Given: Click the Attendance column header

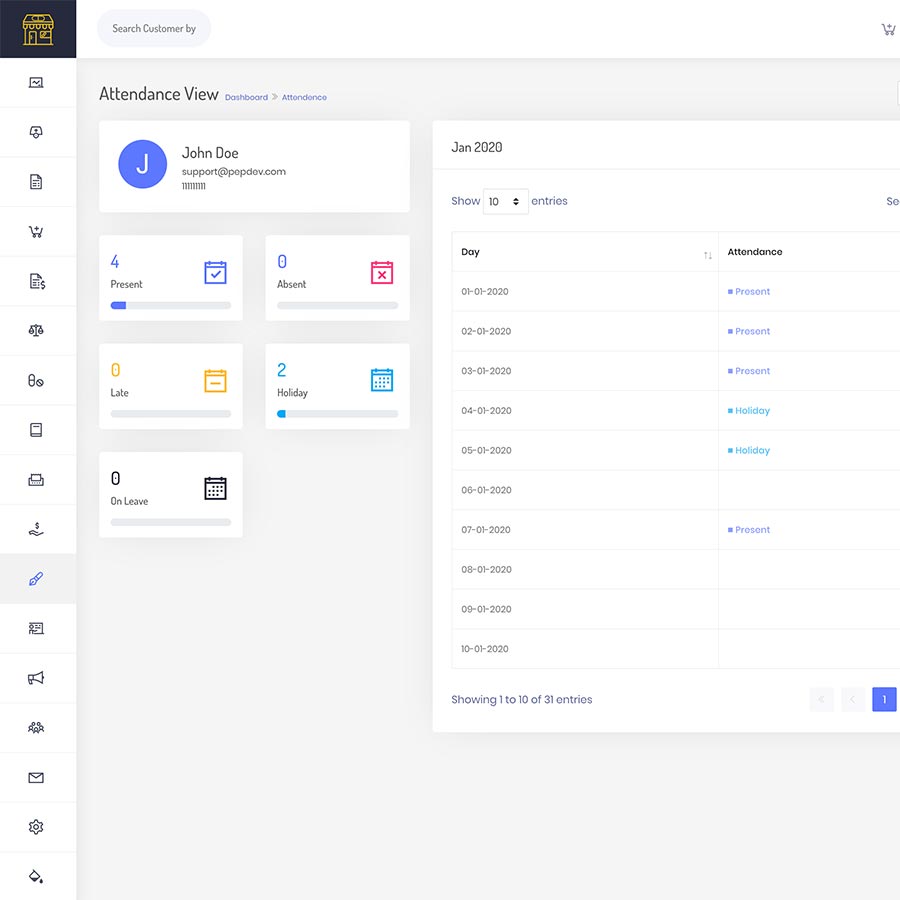Looking at the screenshot, I should point(755,253).
